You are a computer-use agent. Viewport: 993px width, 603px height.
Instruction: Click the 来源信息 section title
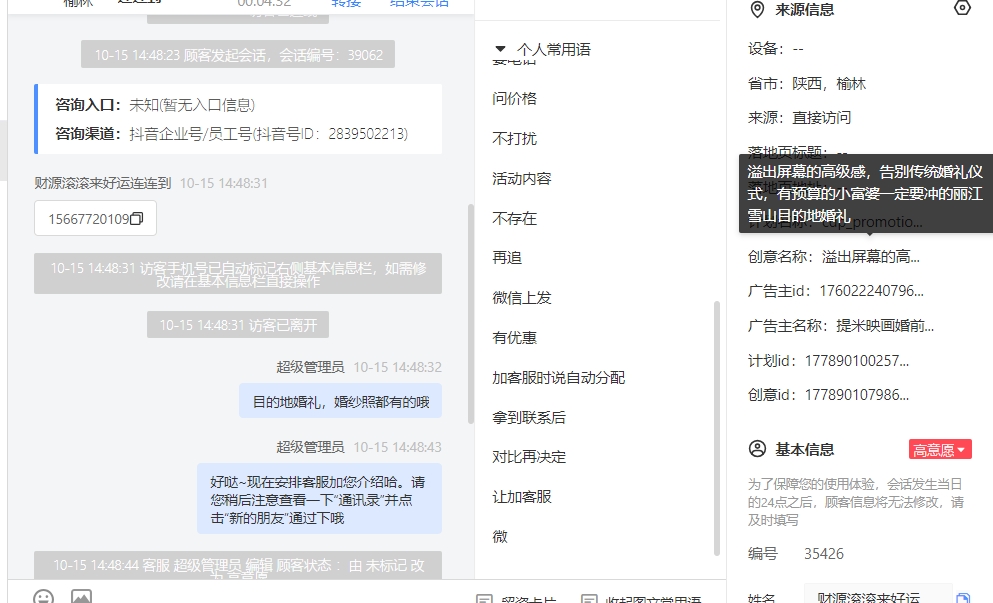(x=804, y=10)
